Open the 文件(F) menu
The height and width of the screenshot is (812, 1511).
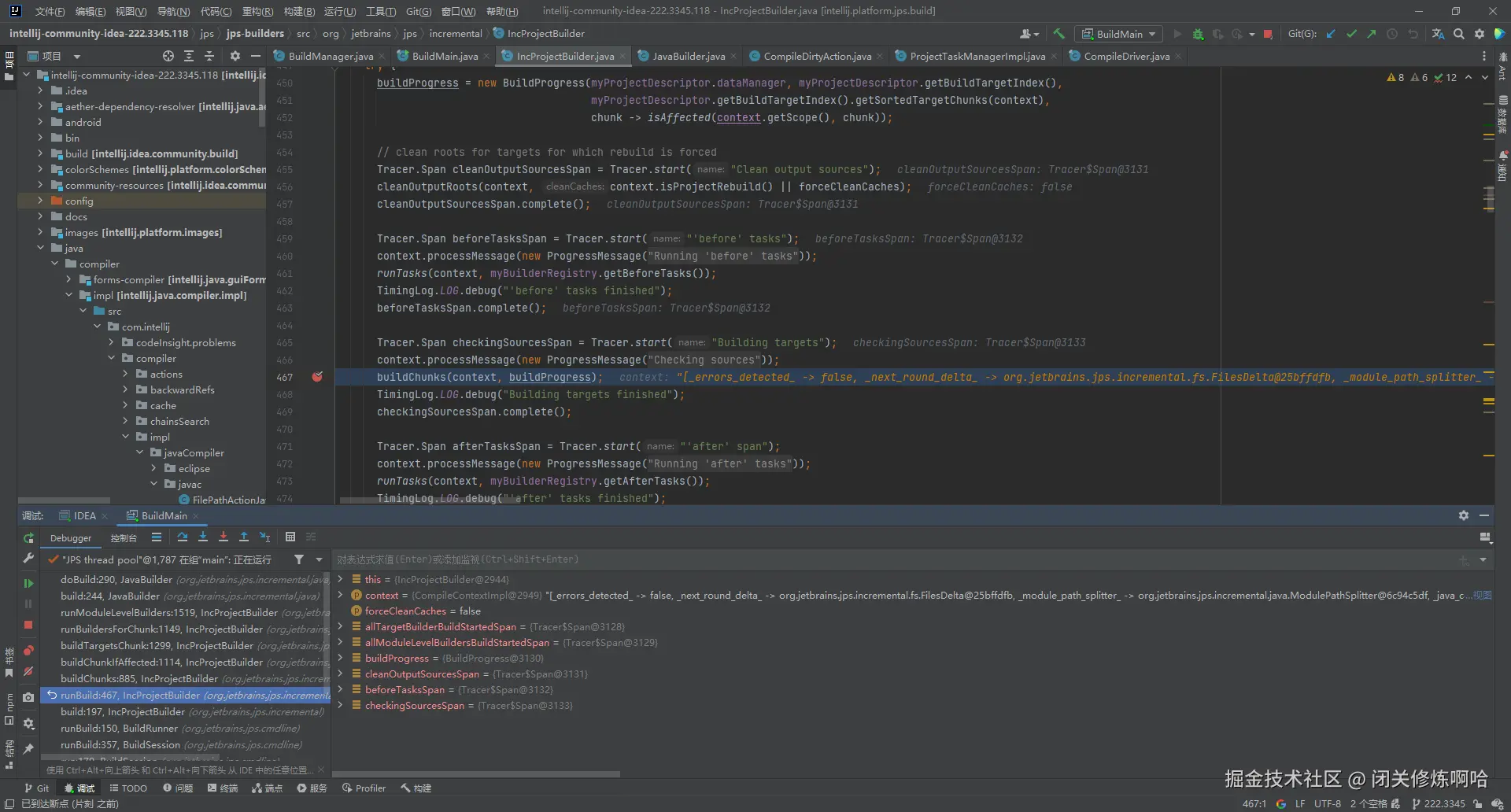(x=50, y=11)
